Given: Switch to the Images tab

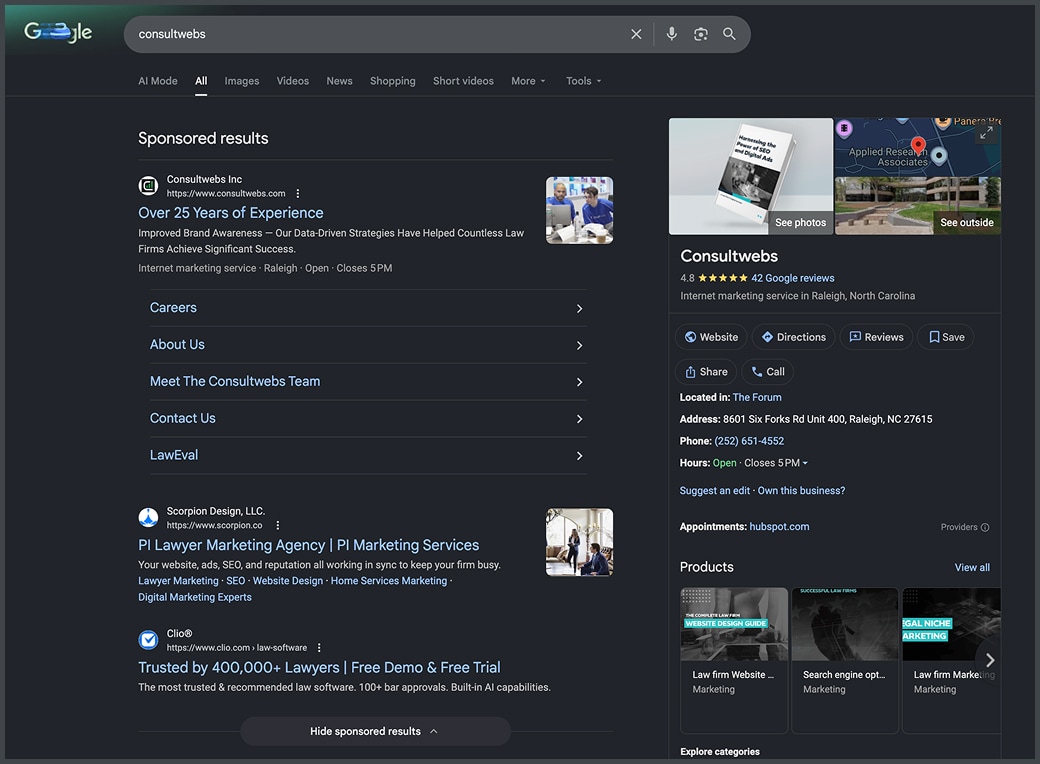Looking at the screenshot, I should pos(241,80).
